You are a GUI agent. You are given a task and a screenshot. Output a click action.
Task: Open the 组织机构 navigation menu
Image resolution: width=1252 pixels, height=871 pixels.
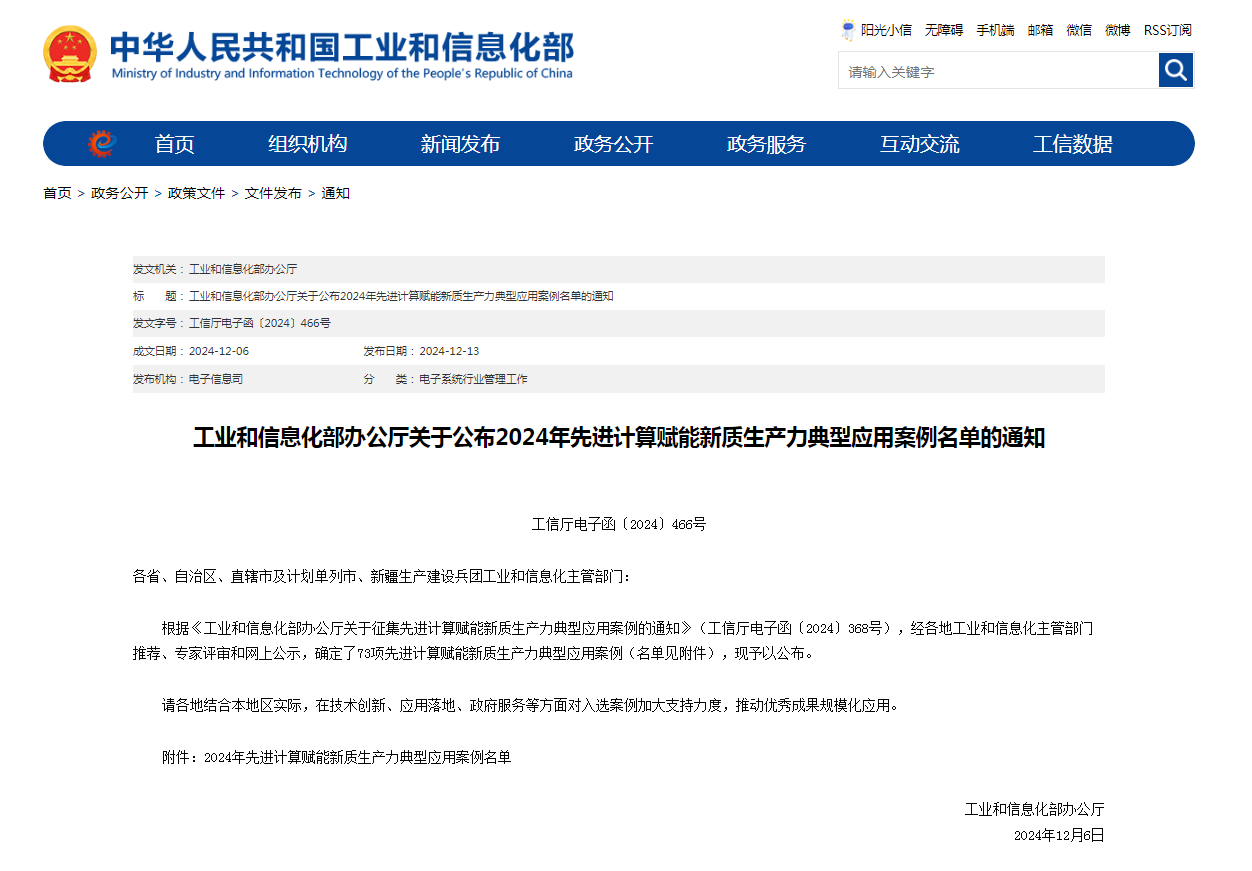(x=307, y=144)
